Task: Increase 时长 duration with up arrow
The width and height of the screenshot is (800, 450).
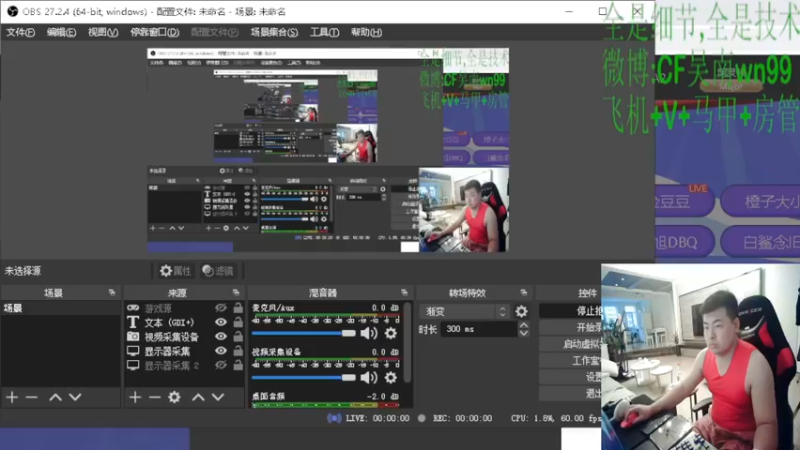Action: click(x=523, y=325)
